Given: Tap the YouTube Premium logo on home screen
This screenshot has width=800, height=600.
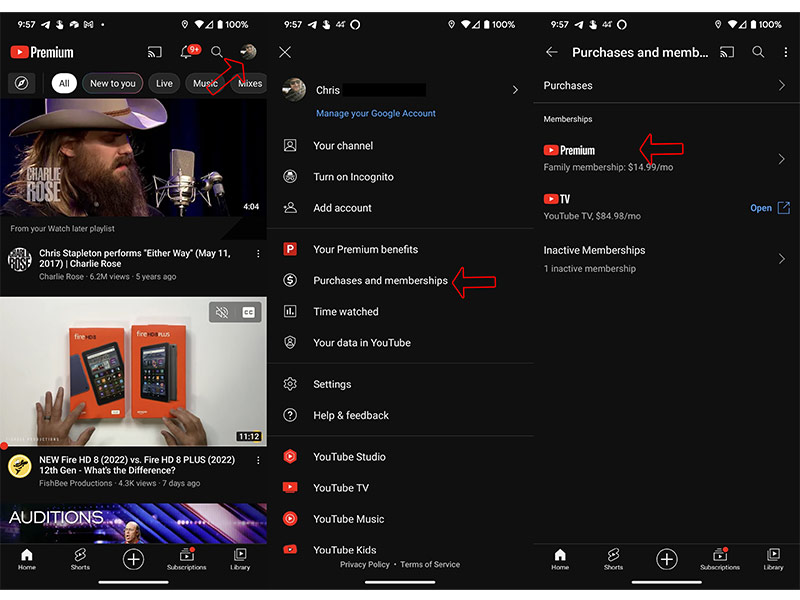Looking at the screenshot, I should (x=42, y=52).
